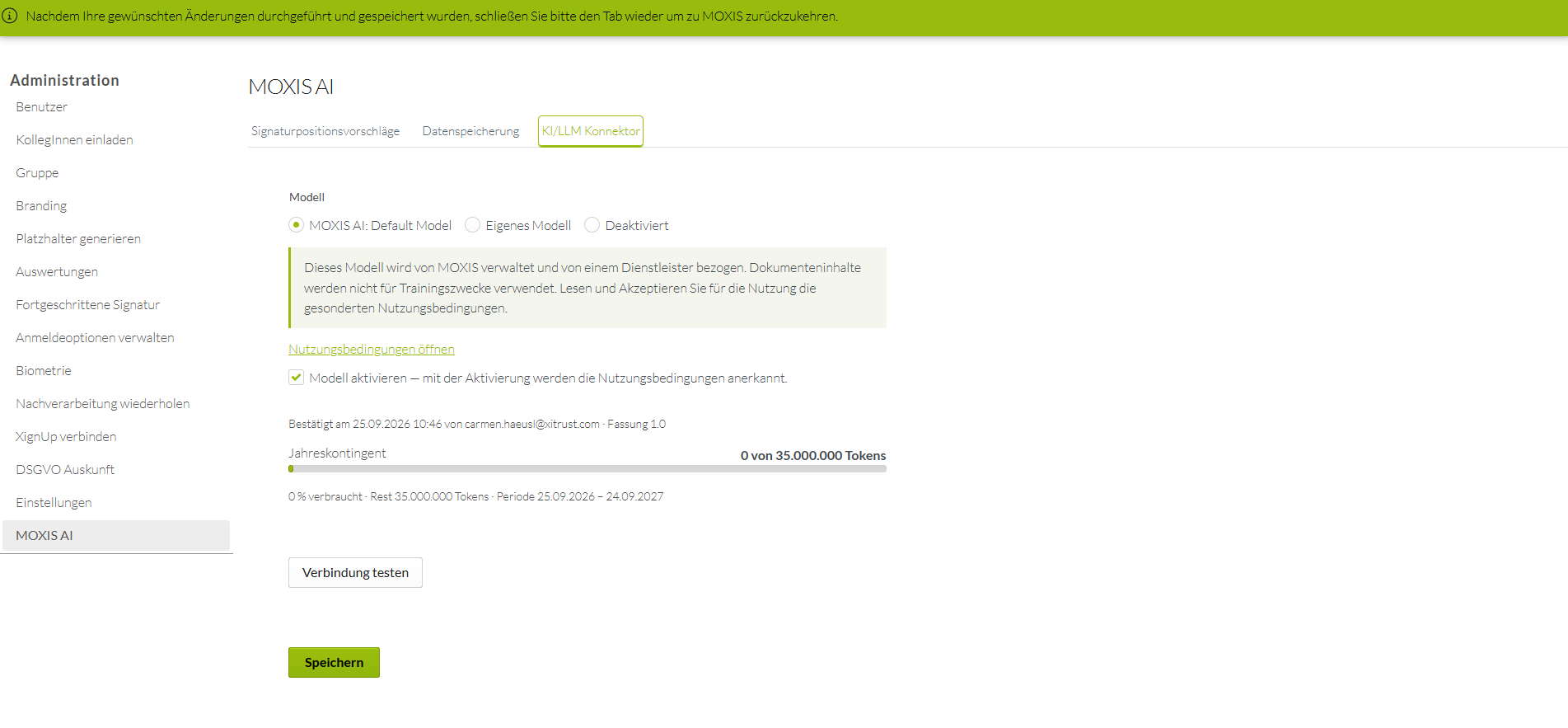Screen dimensions: 1568x728
Task: Open Anmeldeoptionen verwalten
Action: coord(95,337)
